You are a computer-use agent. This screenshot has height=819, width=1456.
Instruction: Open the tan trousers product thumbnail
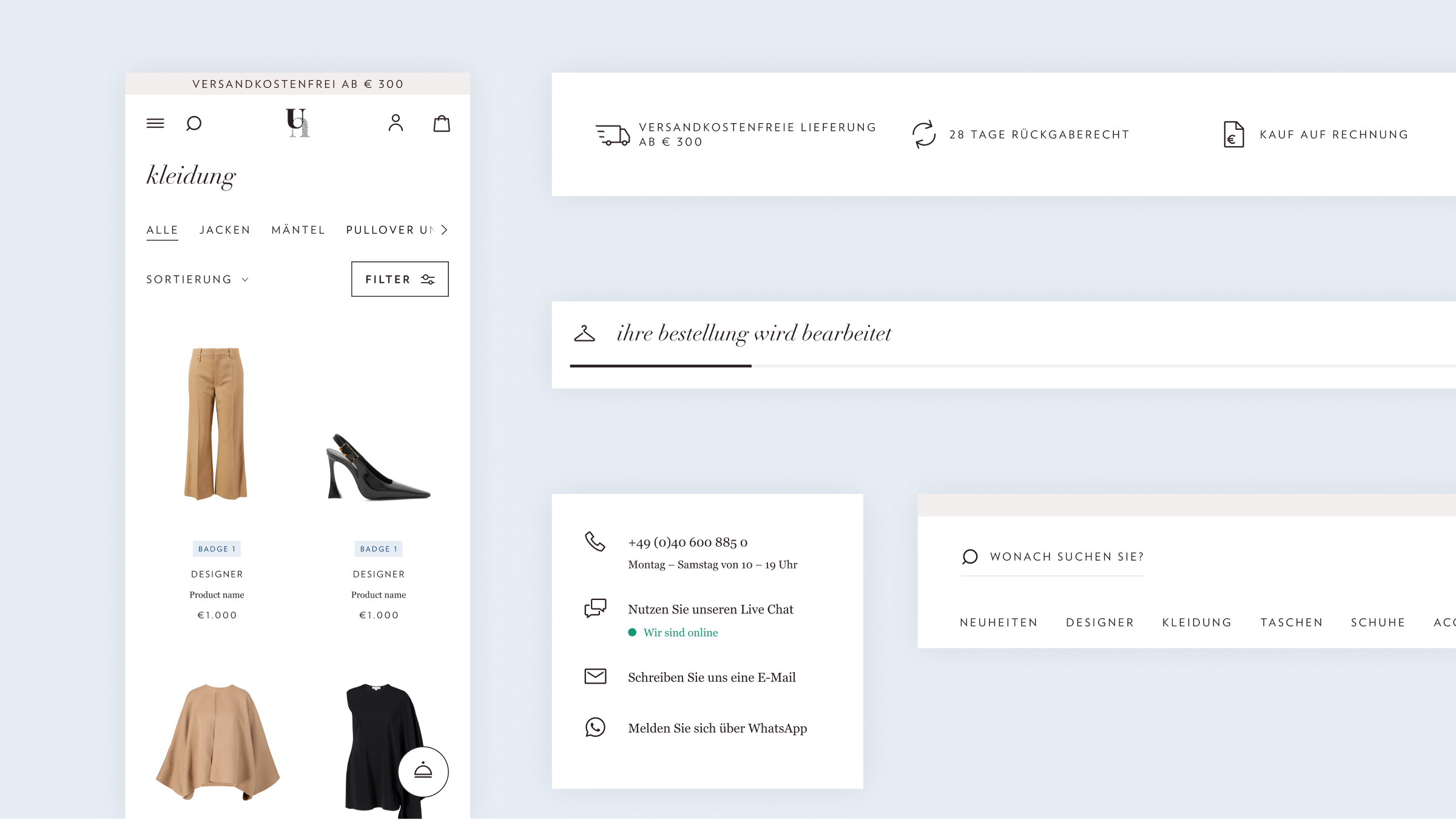[216, 423]
